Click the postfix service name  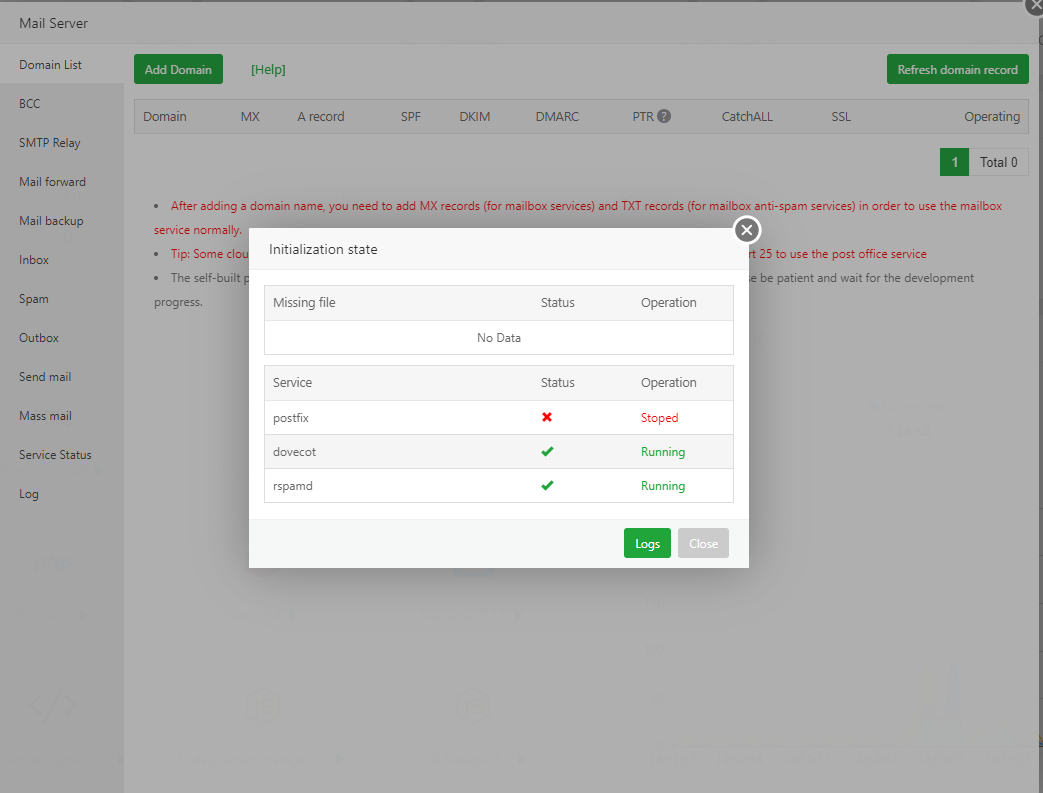pos(291,418)
